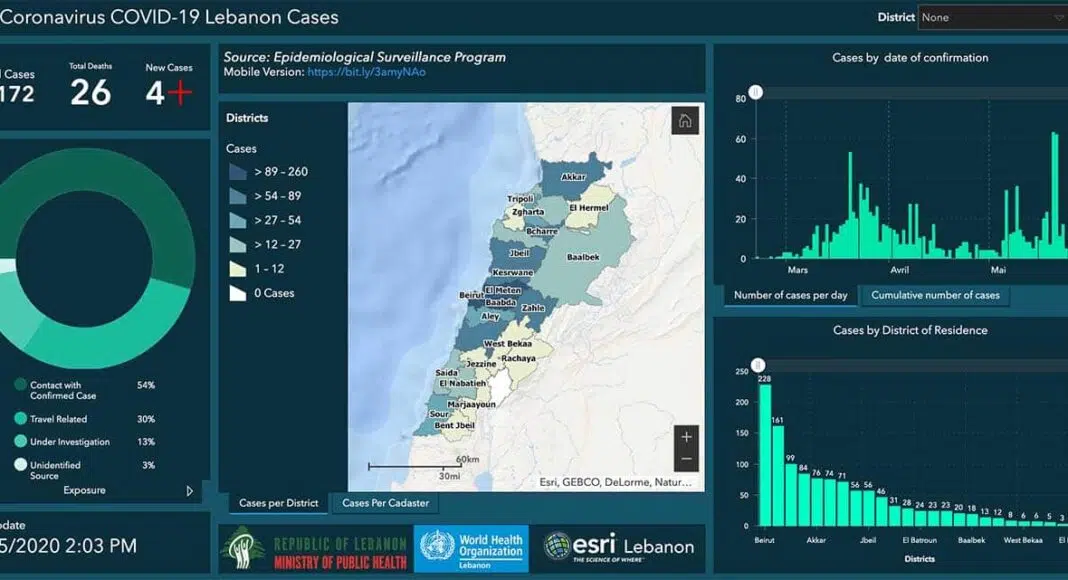
Task: Click the > 89 - 260 legend swatch
Action: click(x=238, y=172)
